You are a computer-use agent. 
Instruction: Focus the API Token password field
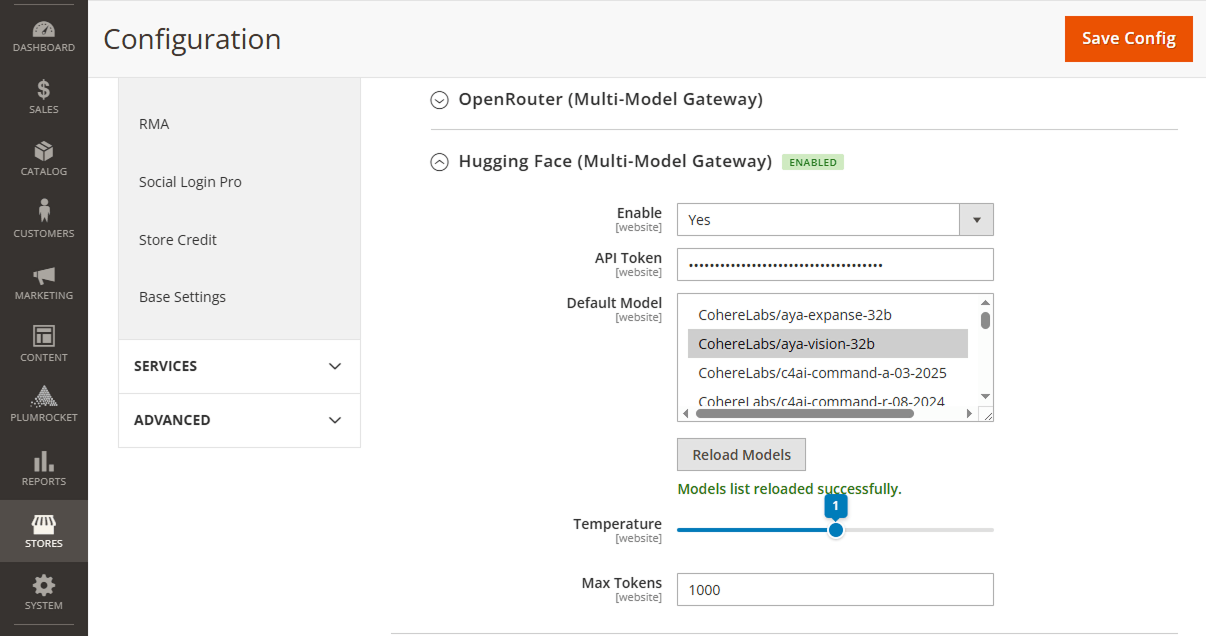click(835, 265)
